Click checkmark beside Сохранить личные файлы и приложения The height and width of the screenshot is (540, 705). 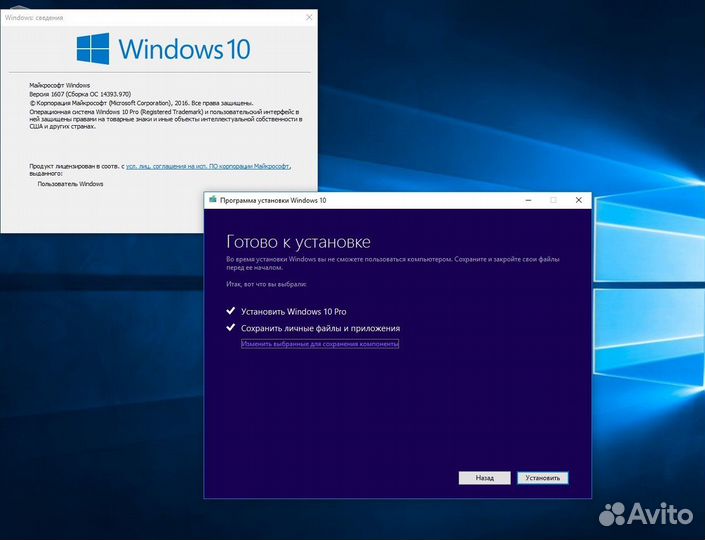coord(231,328)
